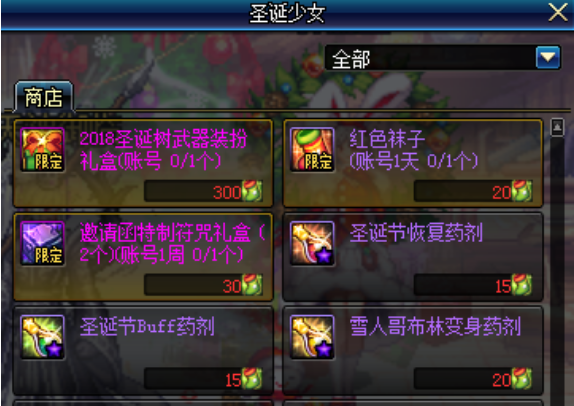Select the 圣诞节恢复药剂 potion icon
This screenshot has height=406, width=574.
(x=312, y=243)
